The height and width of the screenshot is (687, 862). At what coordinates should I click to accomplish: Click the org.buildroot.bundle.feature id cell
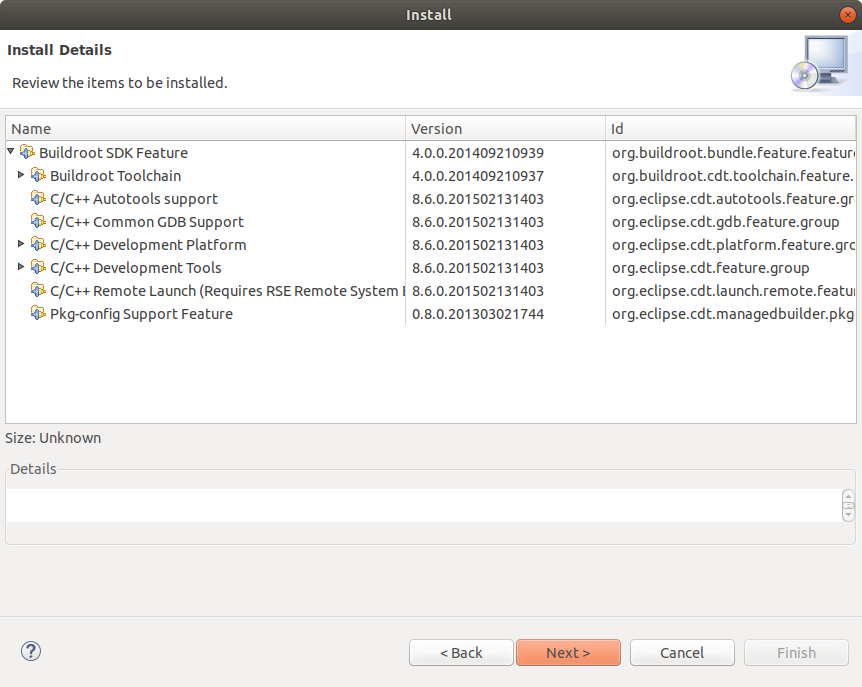pyautogui.click(x=733, y=153)
